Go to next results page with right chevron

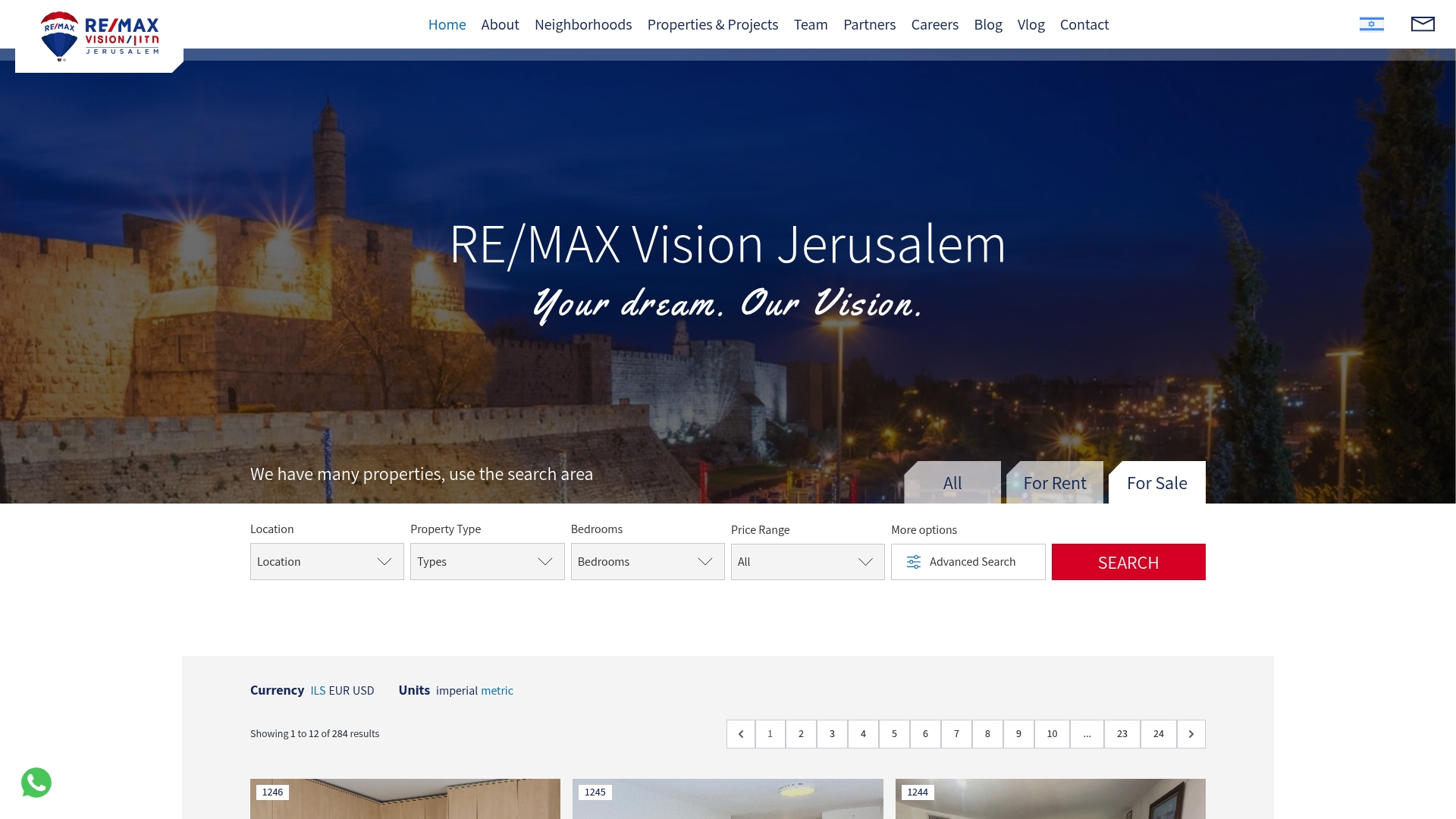(1191, 733)
